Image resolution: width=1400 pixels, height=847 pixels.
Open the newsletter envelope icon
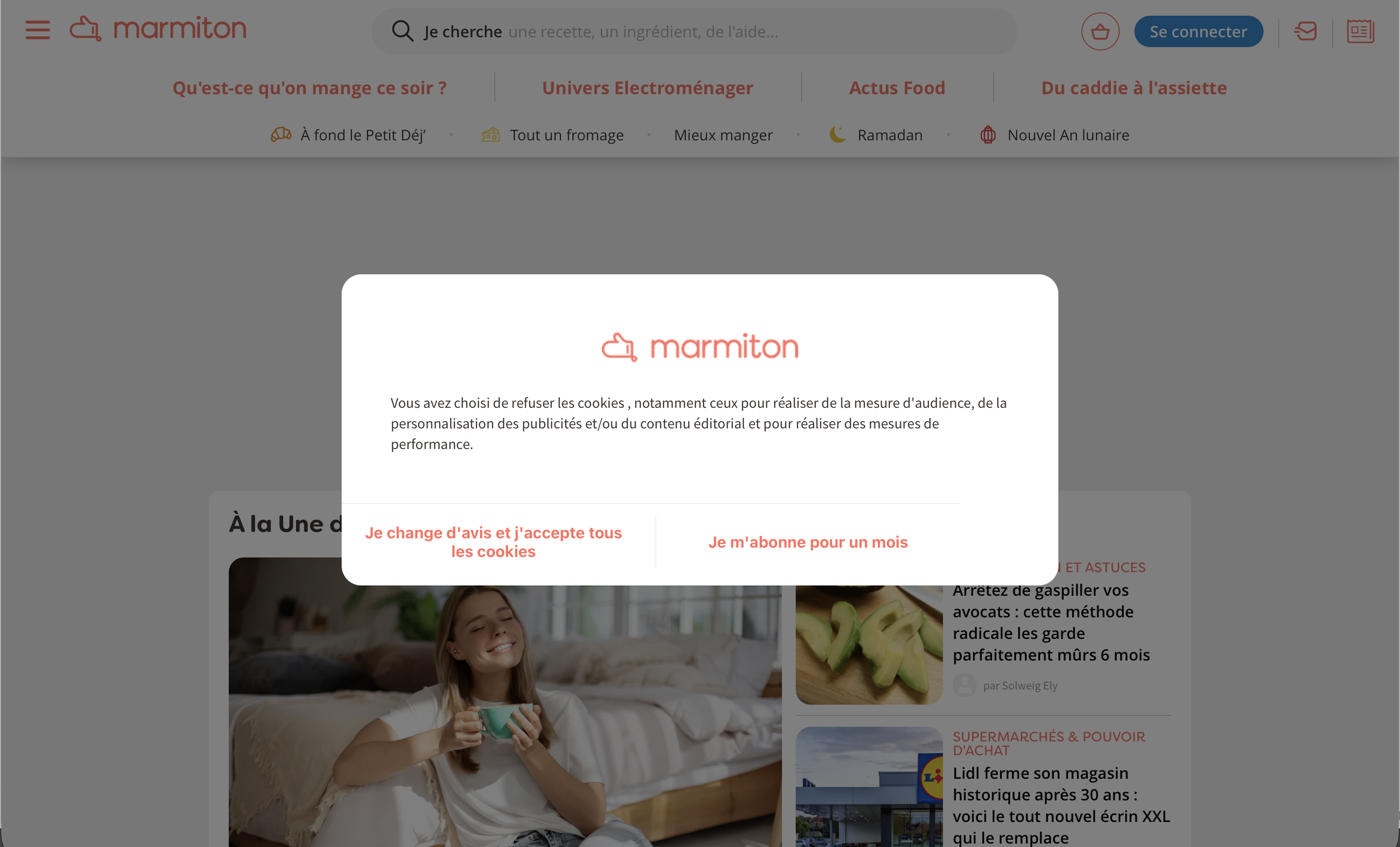[1305, 31]
